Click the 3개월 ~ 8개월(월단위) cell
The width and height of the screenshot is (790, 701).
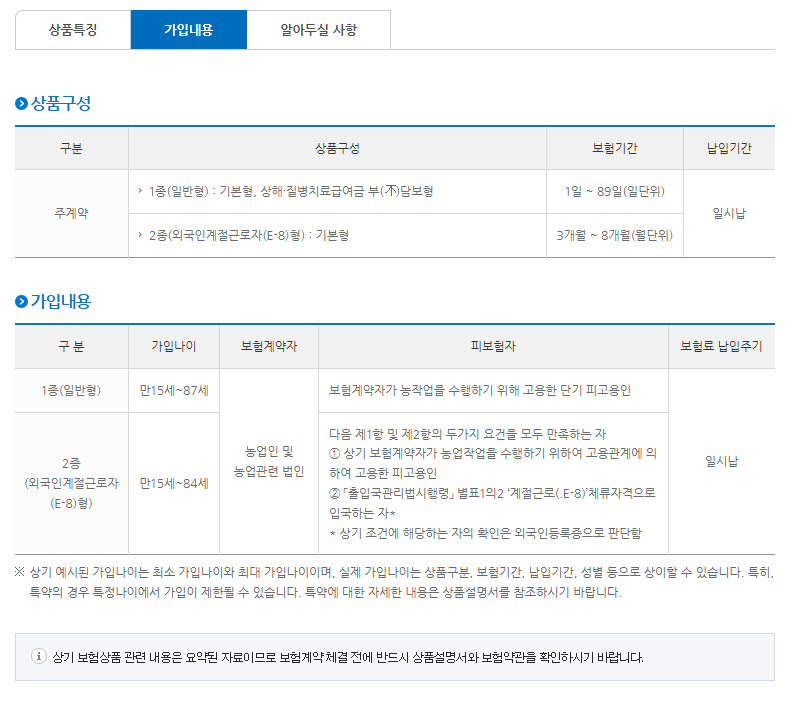pos(615,235)
